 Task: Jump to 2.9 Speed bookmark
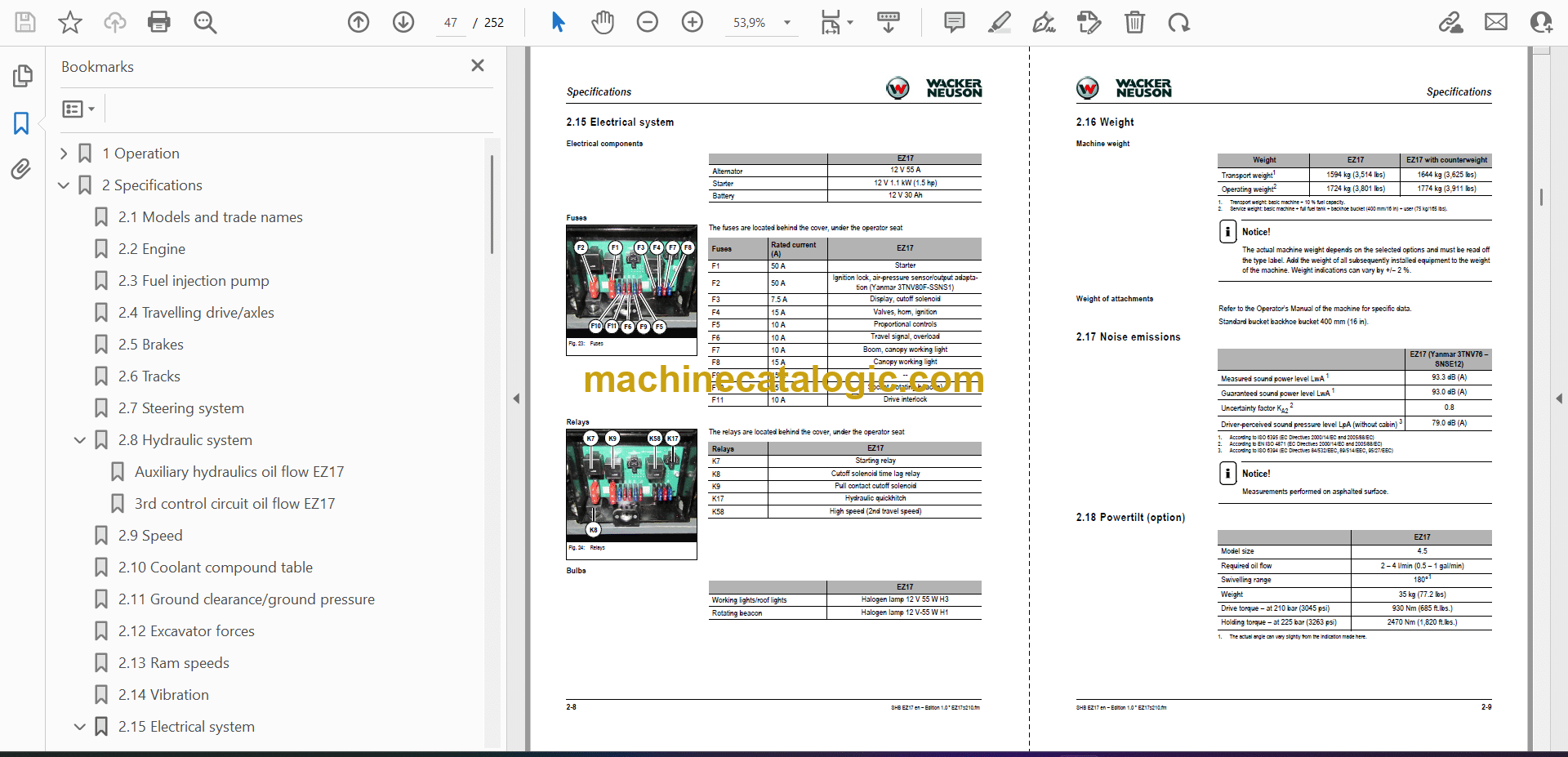[x=150, y=536]
